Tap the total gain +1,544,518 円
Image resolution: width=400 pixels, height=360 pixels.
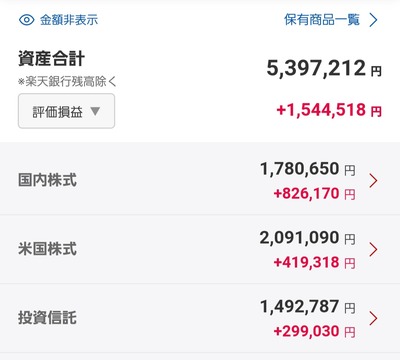pyautogui.click(x=329, y=110)
